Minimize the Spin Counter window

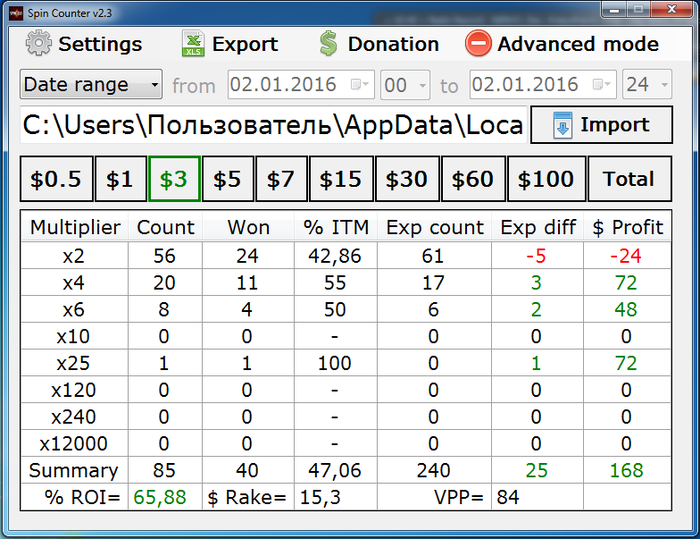pos(615,10)
